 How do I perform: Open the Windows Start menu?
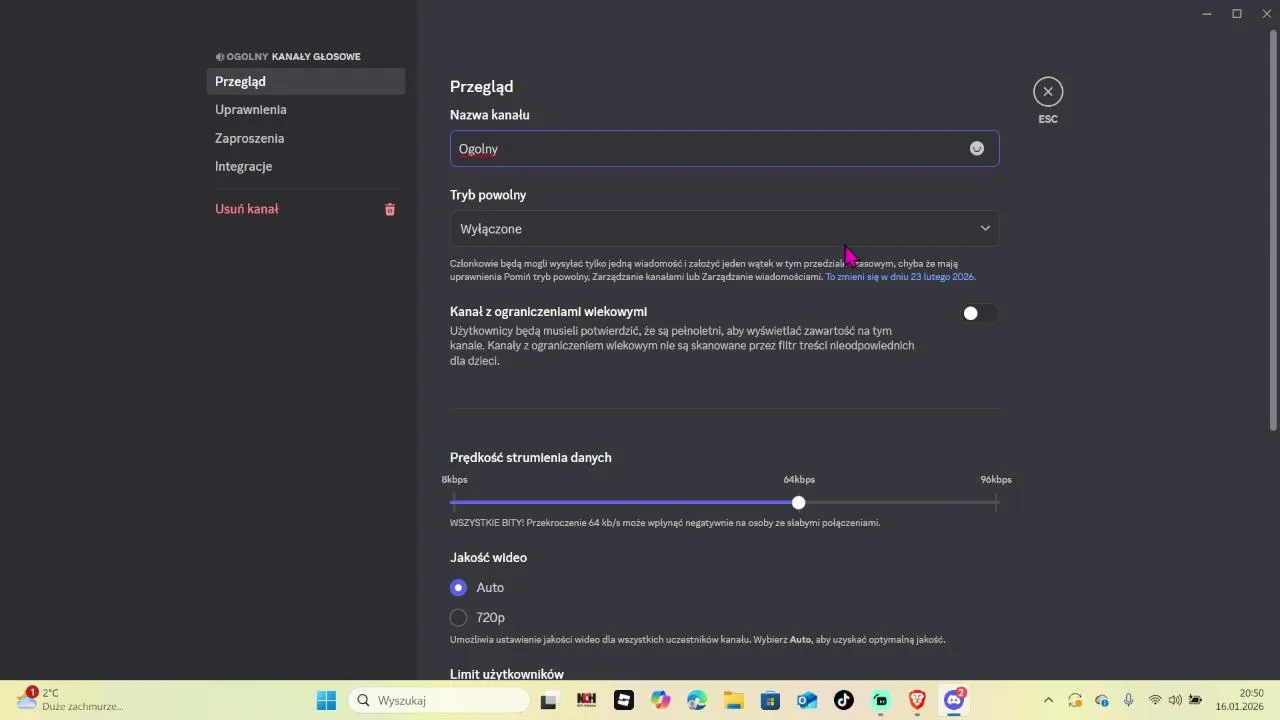tap(326, 700)
